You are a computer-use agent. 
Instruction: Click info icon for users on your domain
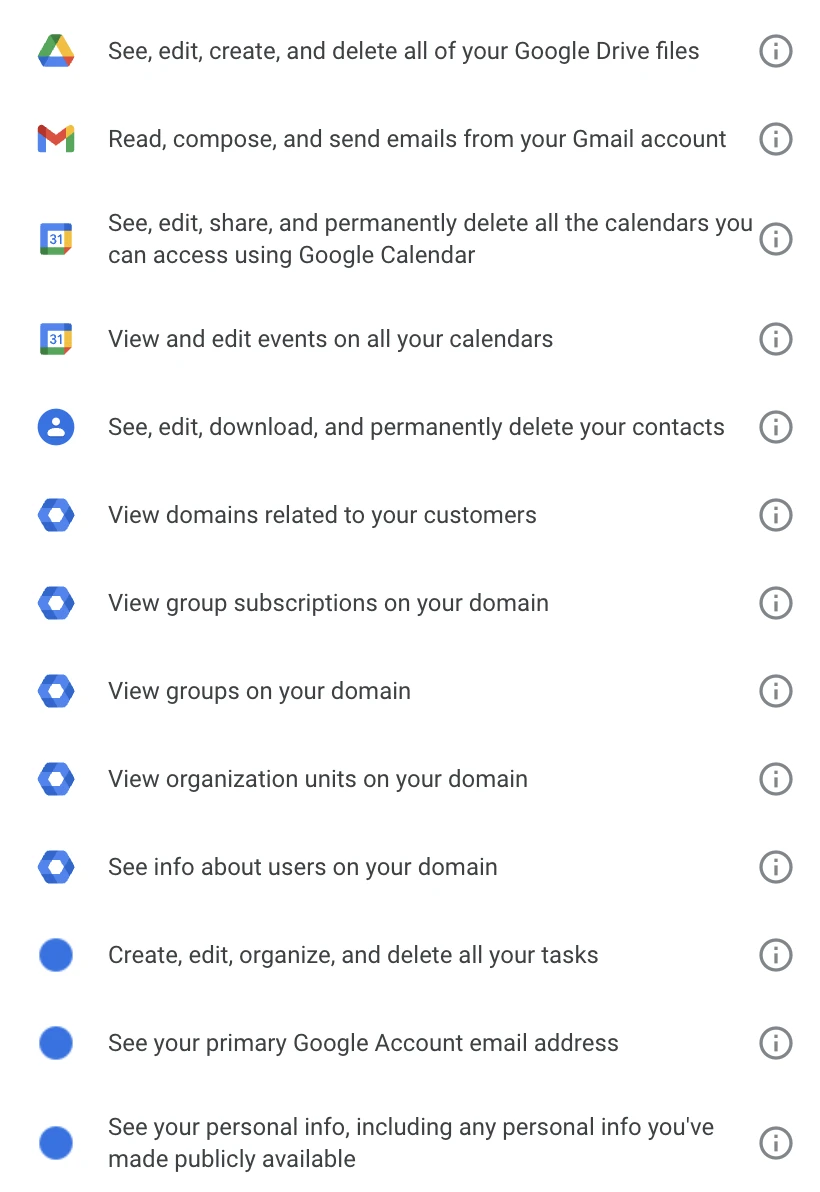pyautogui.click(x=776, y=867)
